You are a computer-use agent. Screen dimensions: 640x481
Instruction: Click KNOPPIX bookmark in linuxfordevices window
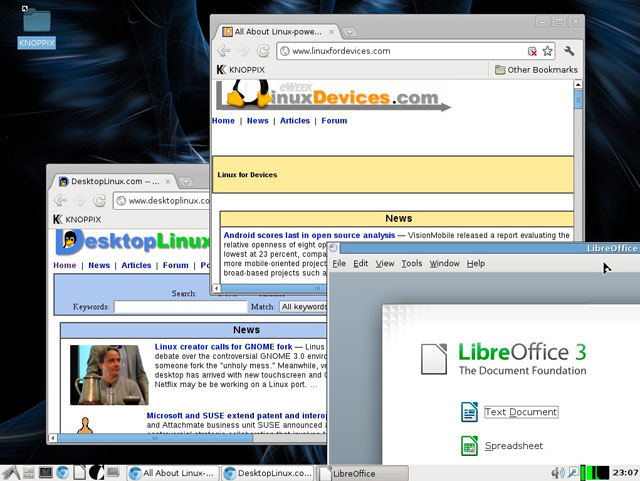(x=241, y=70)
